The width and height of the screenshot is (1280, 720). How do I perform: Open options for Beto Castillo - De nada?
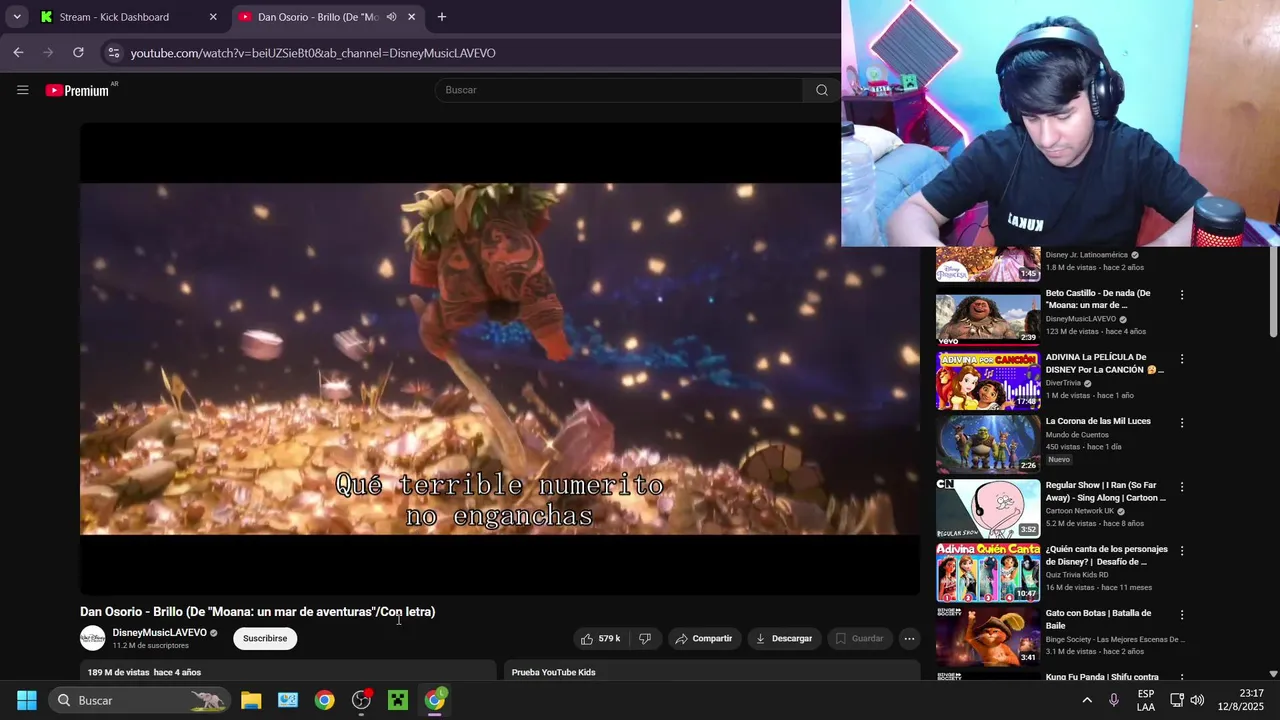point(1182,295)
